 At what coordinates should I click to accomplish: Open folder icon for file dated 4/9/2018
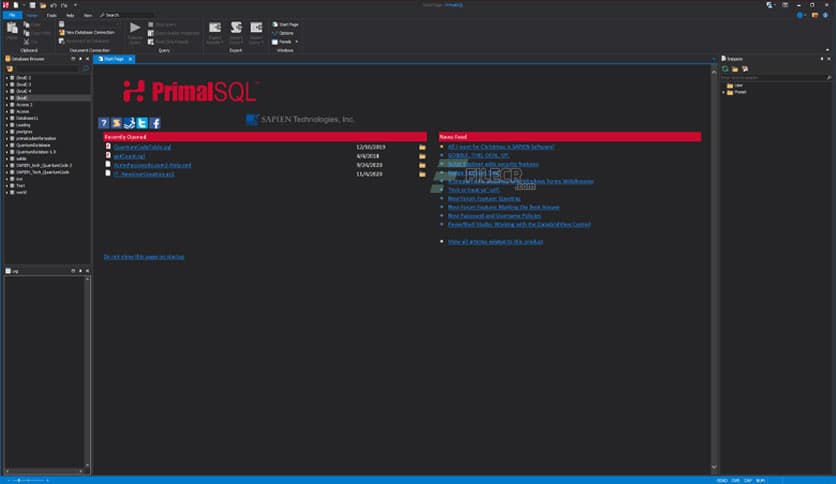pos(422,156)
